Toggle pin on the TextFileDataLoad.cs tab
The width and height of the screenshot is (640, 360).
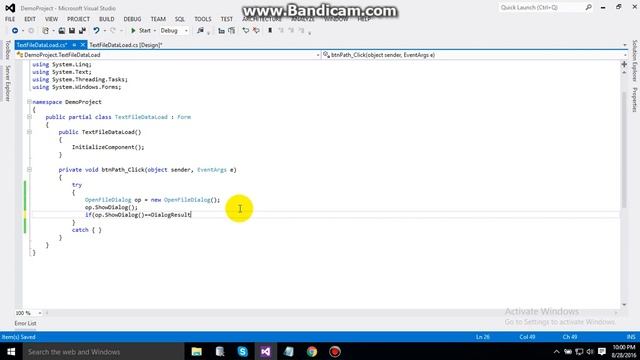(74, 45)
